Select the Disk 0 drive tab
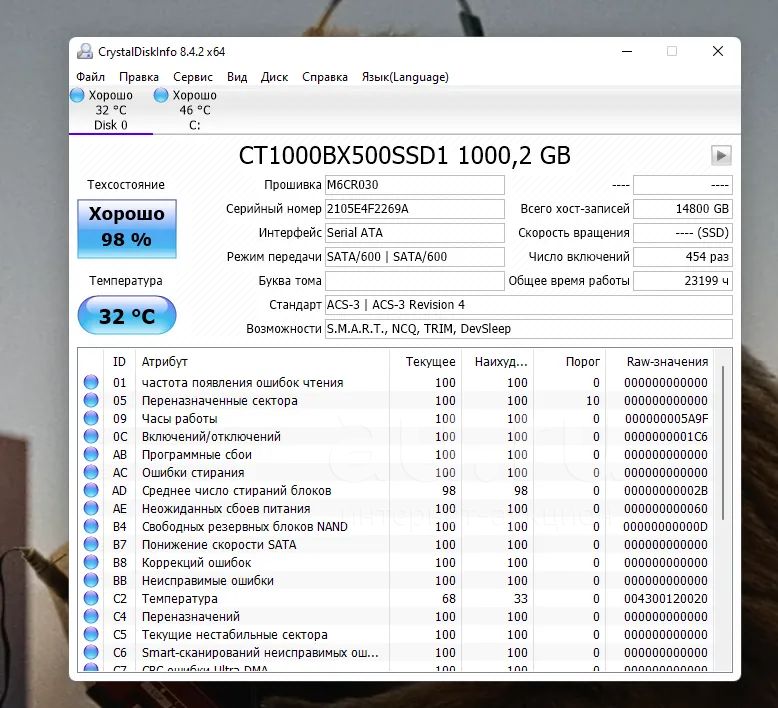Image resolution: width=778 pixels, height=708 pixels. tap(111, 110)
